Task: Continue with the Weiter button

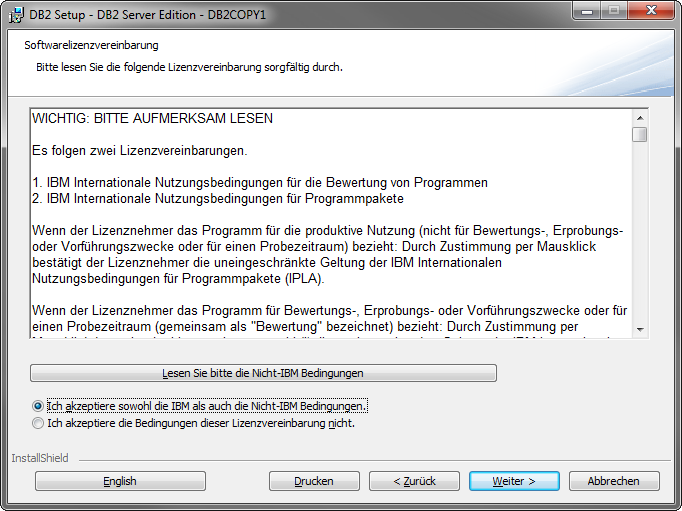Action: pos(514,481)
